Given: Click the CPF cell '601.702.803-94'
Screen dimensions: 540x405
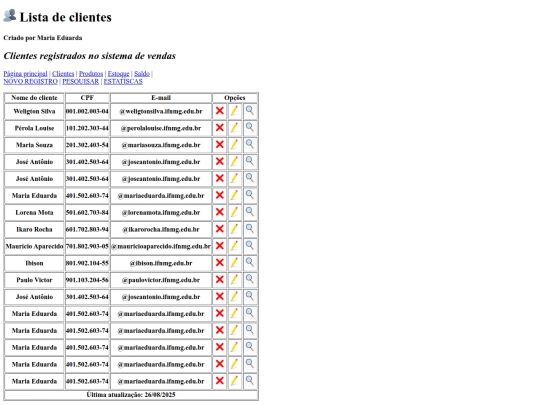Looking at the screenshot, I should tap(87, 229).
